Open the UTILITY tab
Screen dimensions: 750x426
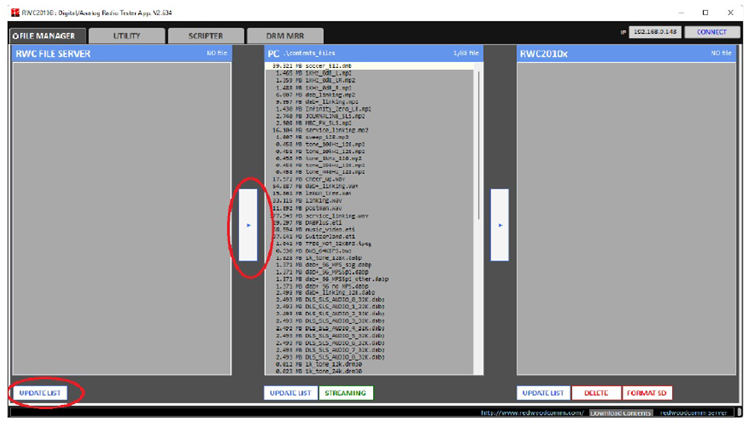point(127,36)
